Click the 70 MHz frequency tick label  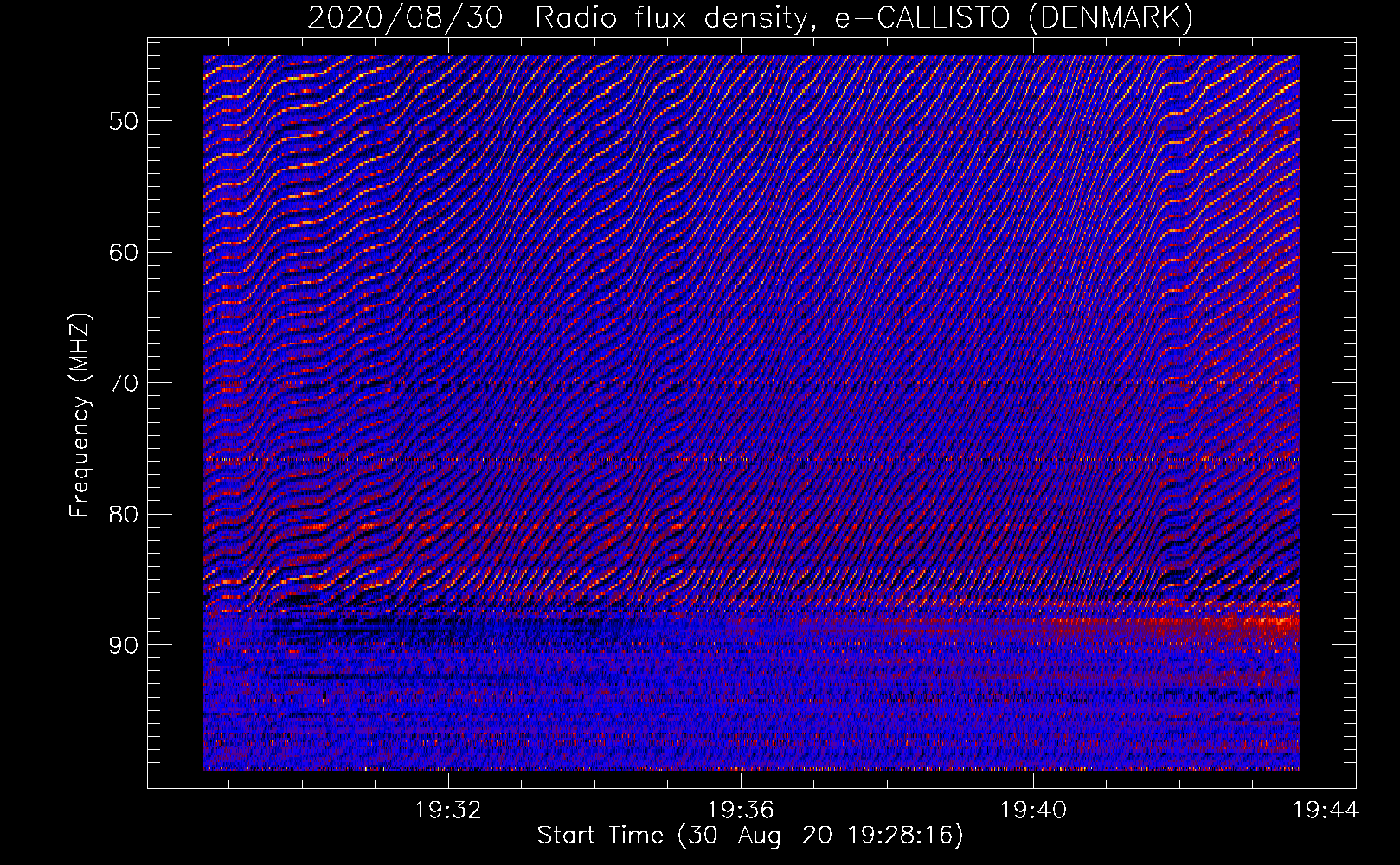pyautogui.click(x=123, y=383)
